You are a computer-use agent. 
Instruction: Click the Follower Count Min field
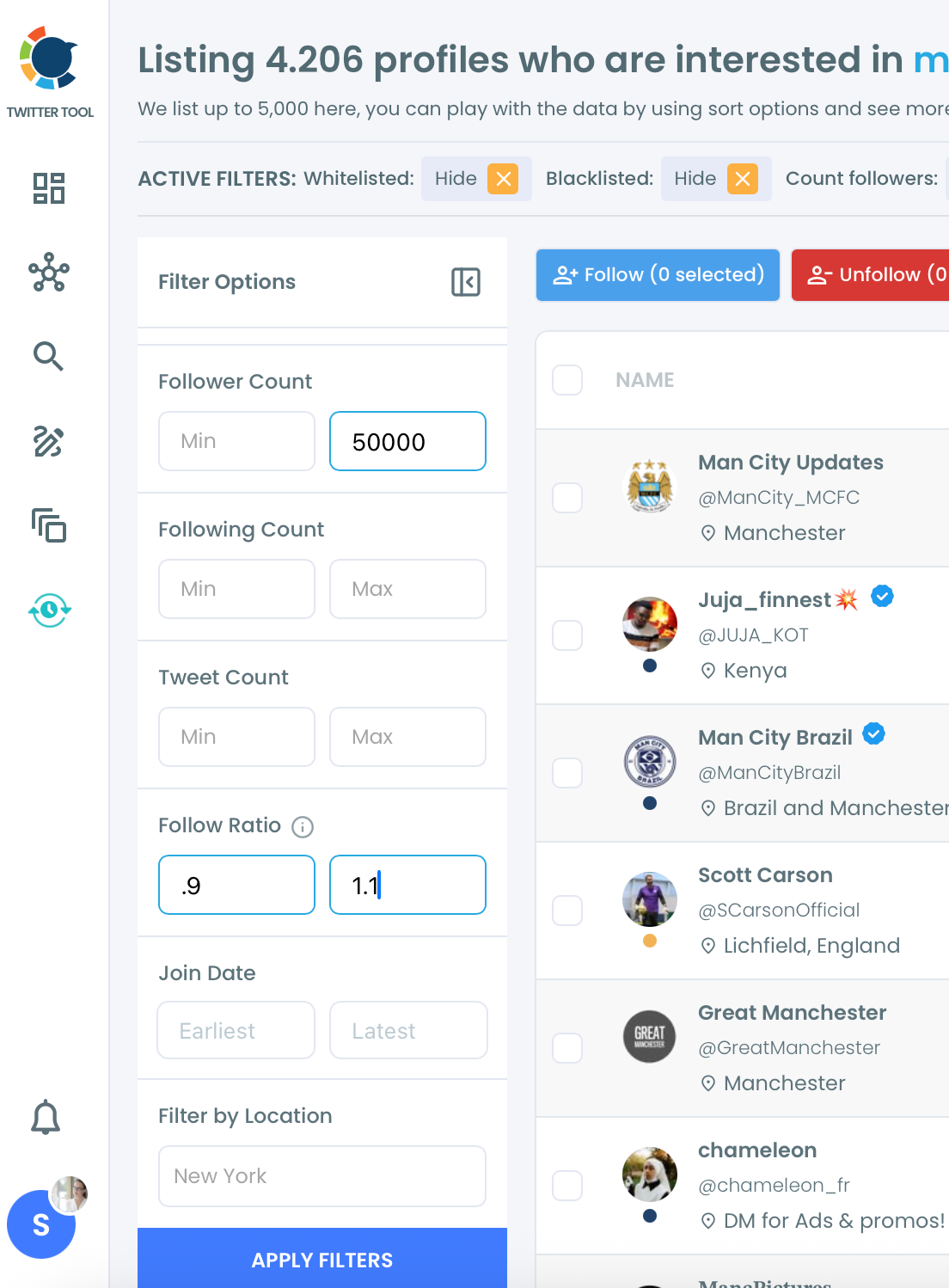236,441
